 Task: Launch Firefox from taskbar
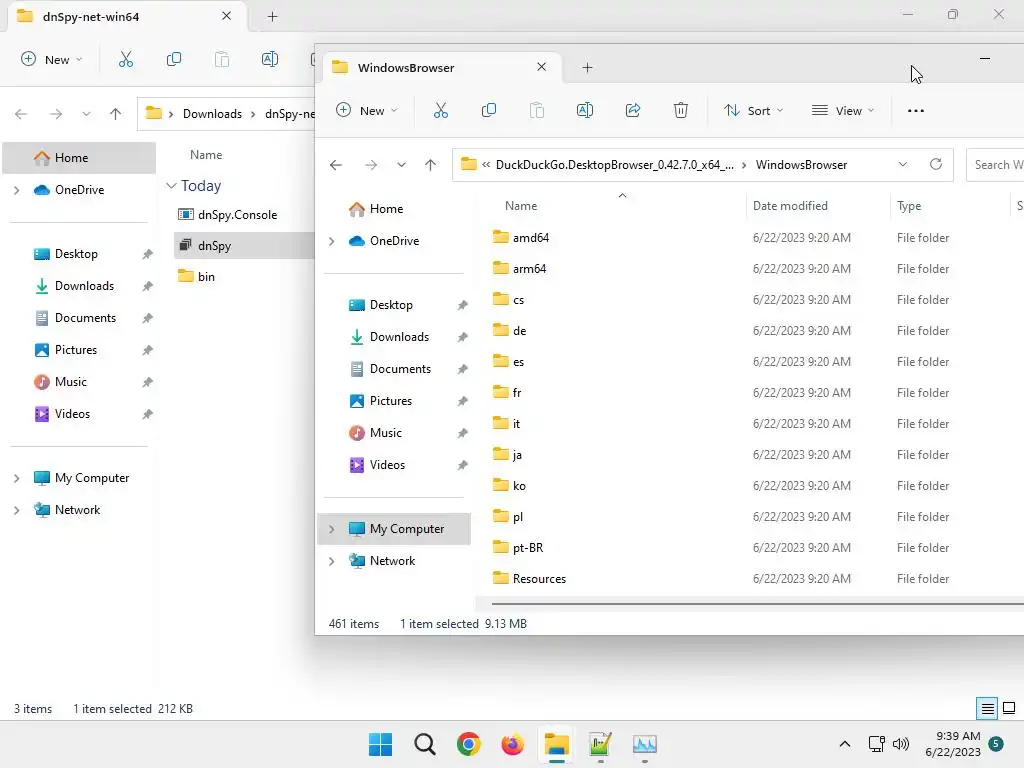point(513,744)
